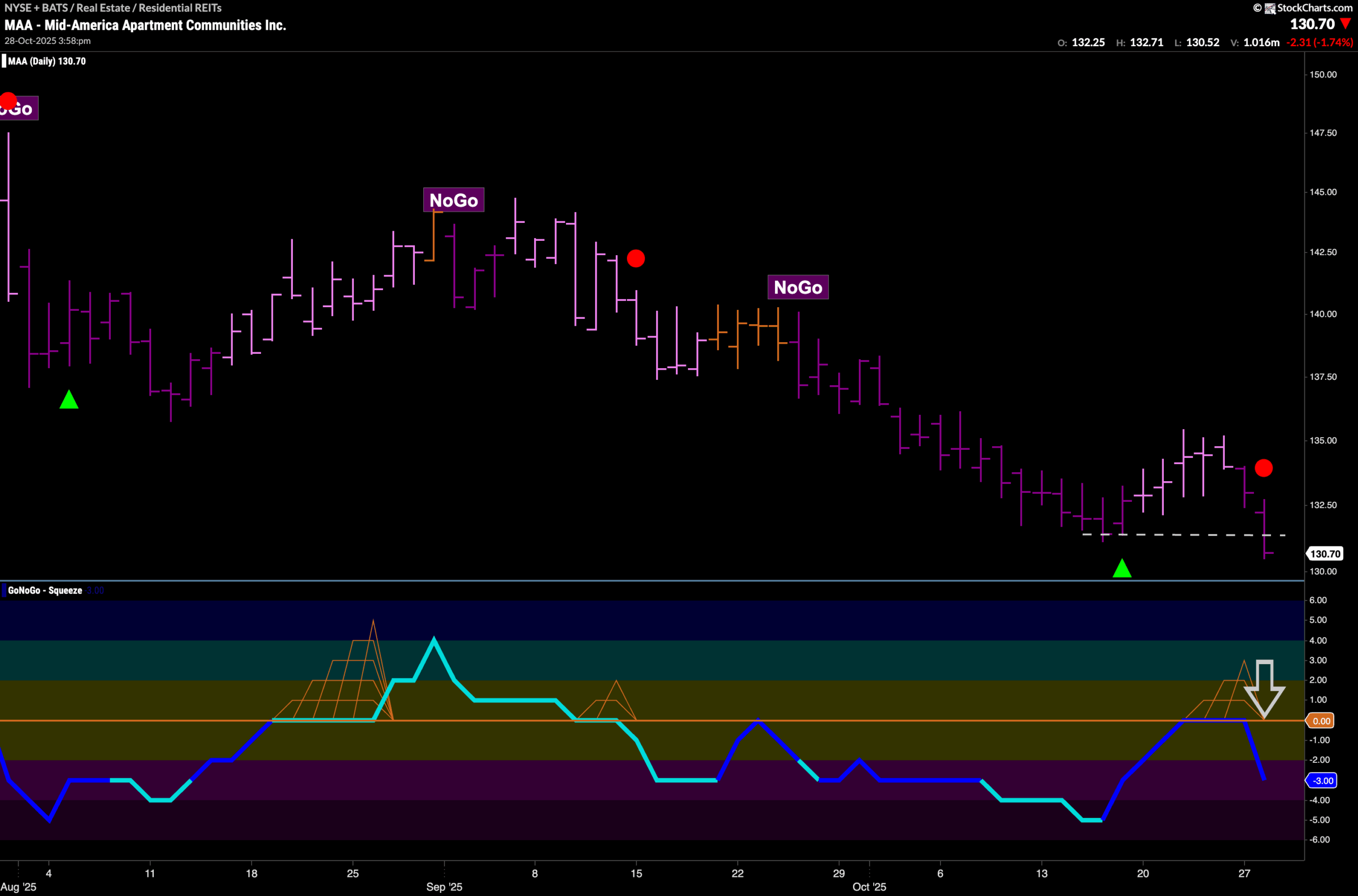Click the green triangle marker below early August bars

point(69,400)
